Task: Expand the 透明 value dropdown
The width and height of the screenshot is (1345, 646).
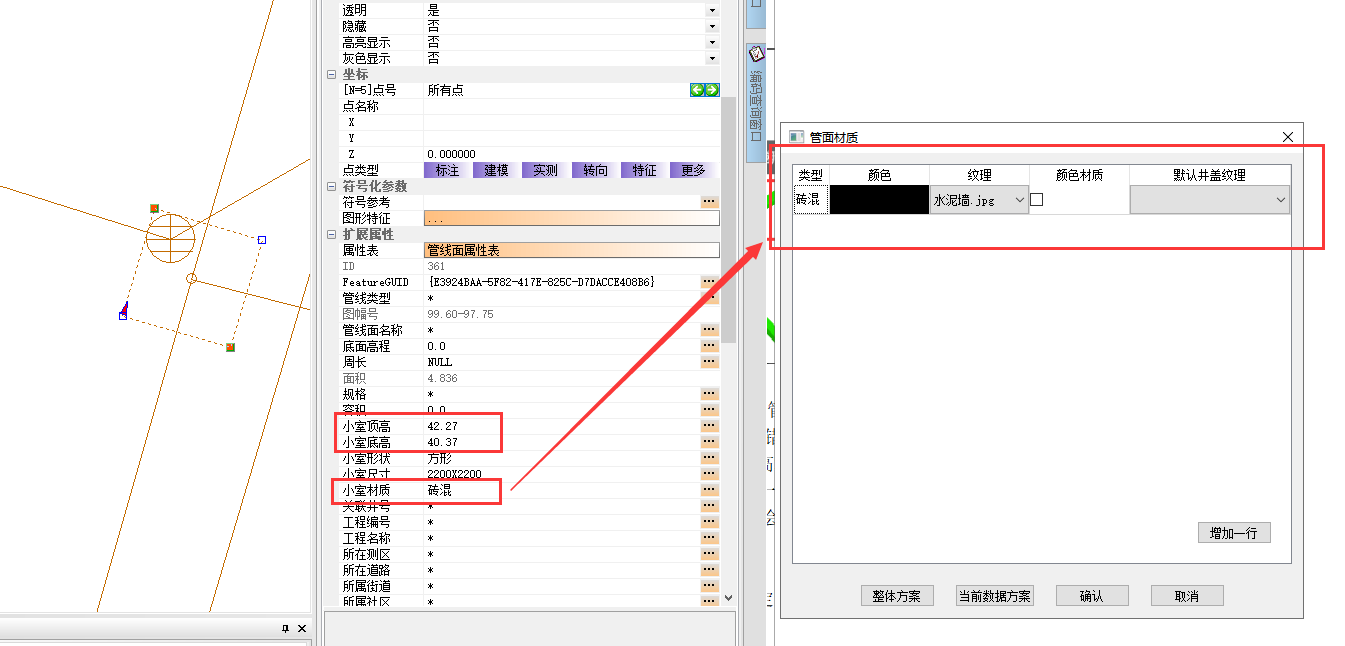Action: point(712,10)
